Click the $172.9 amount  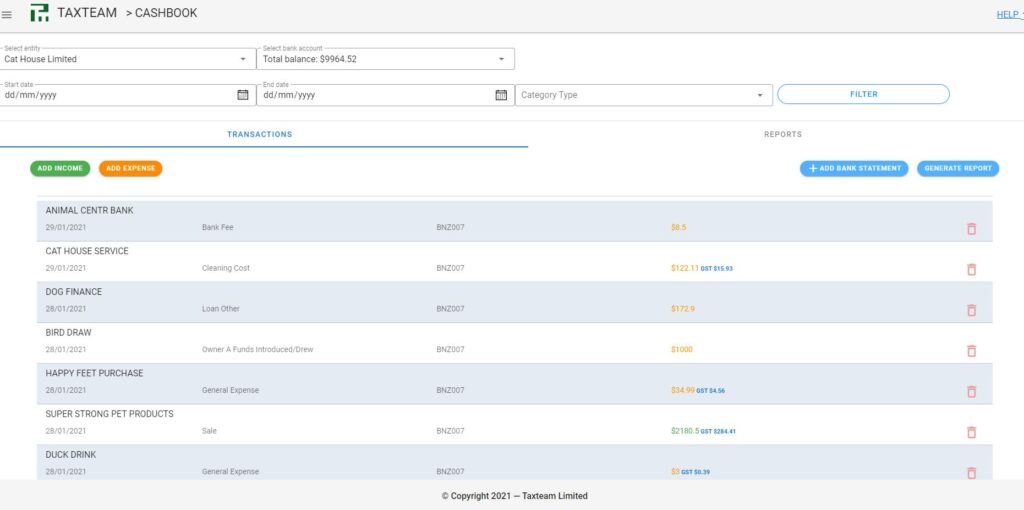pos(682,309)
